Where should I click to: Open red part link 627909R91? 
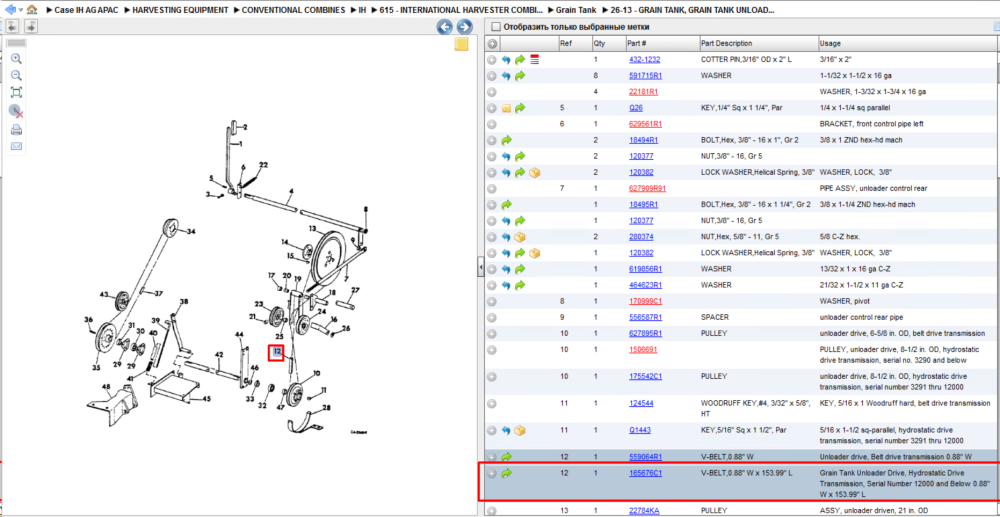coord(647,189)
